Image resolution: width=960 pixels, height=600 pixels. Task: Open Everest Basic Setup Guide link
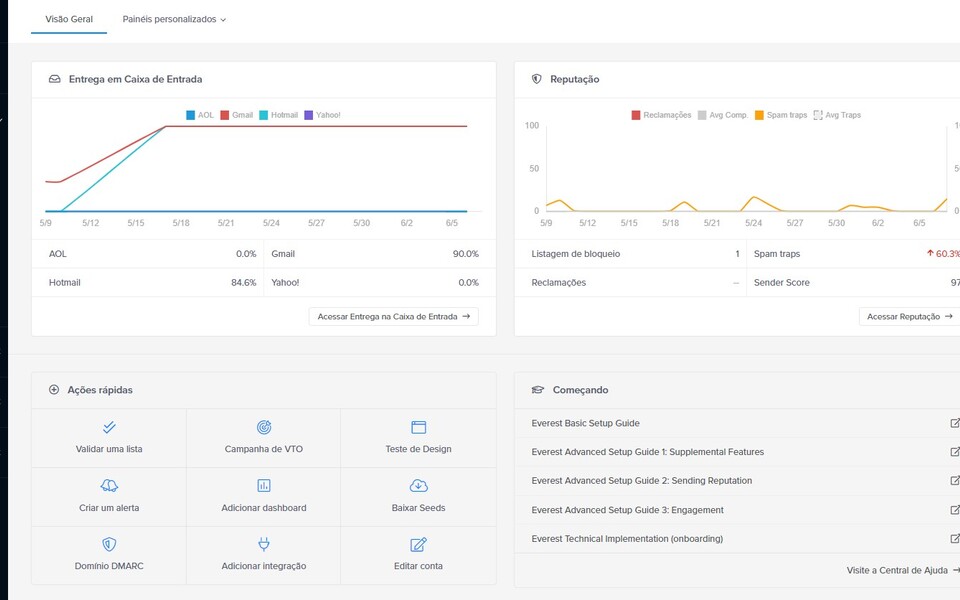(585, 423)
